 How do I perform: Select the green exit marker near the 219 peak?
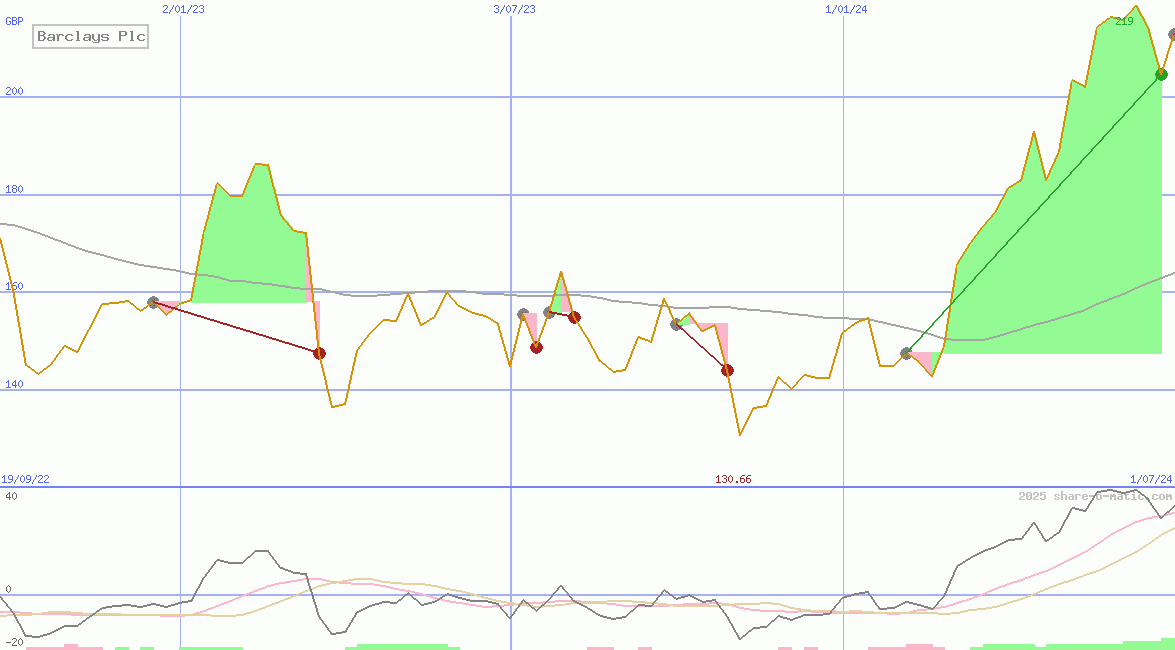pos(1161,74)
